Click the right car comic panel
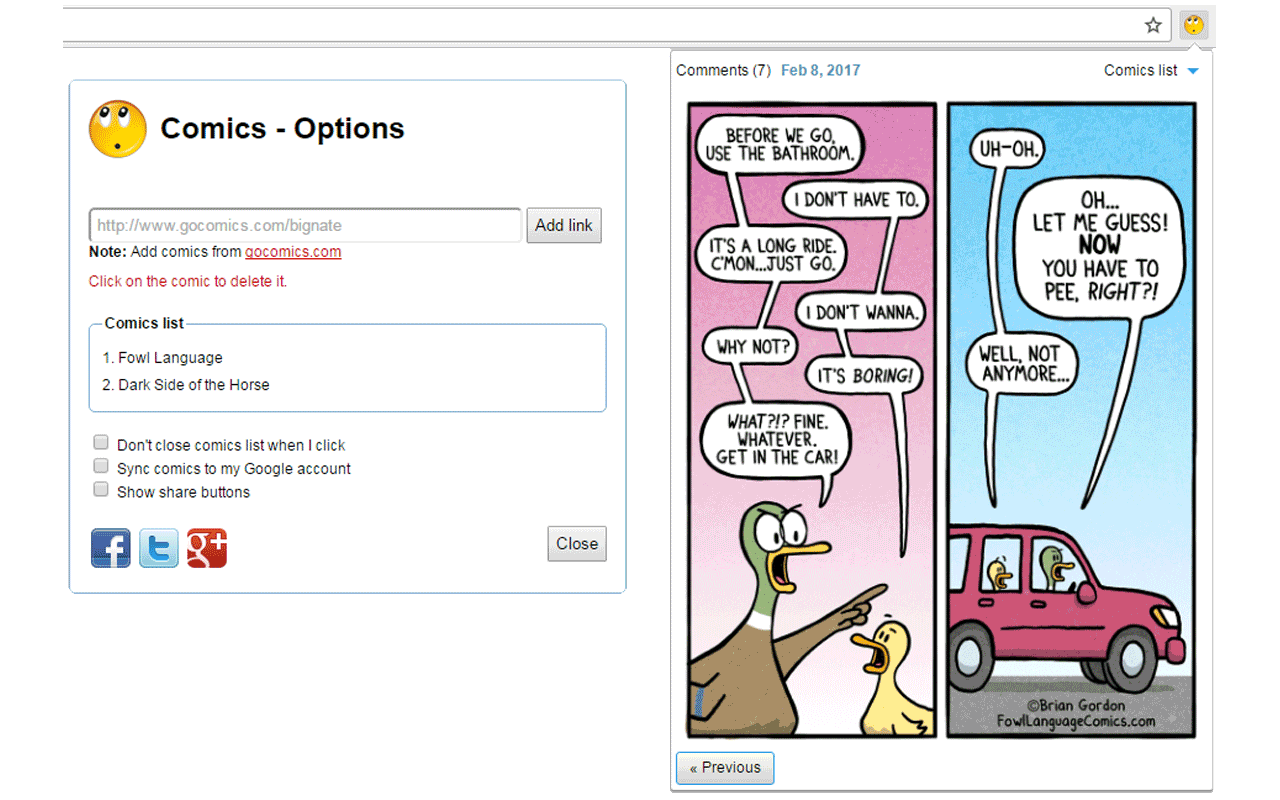This screenshot has height=800, width=1280. [1071, 420]
